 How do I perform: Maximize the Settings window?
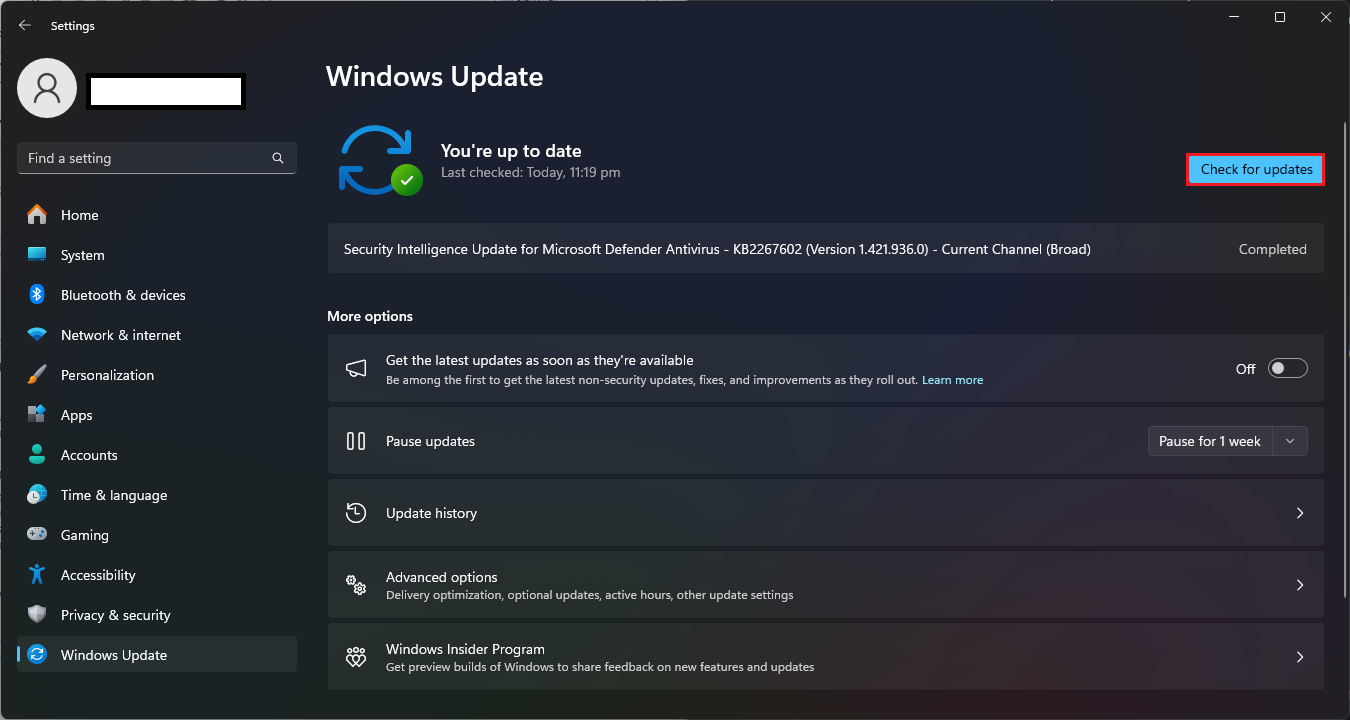tap(1280, 17)
